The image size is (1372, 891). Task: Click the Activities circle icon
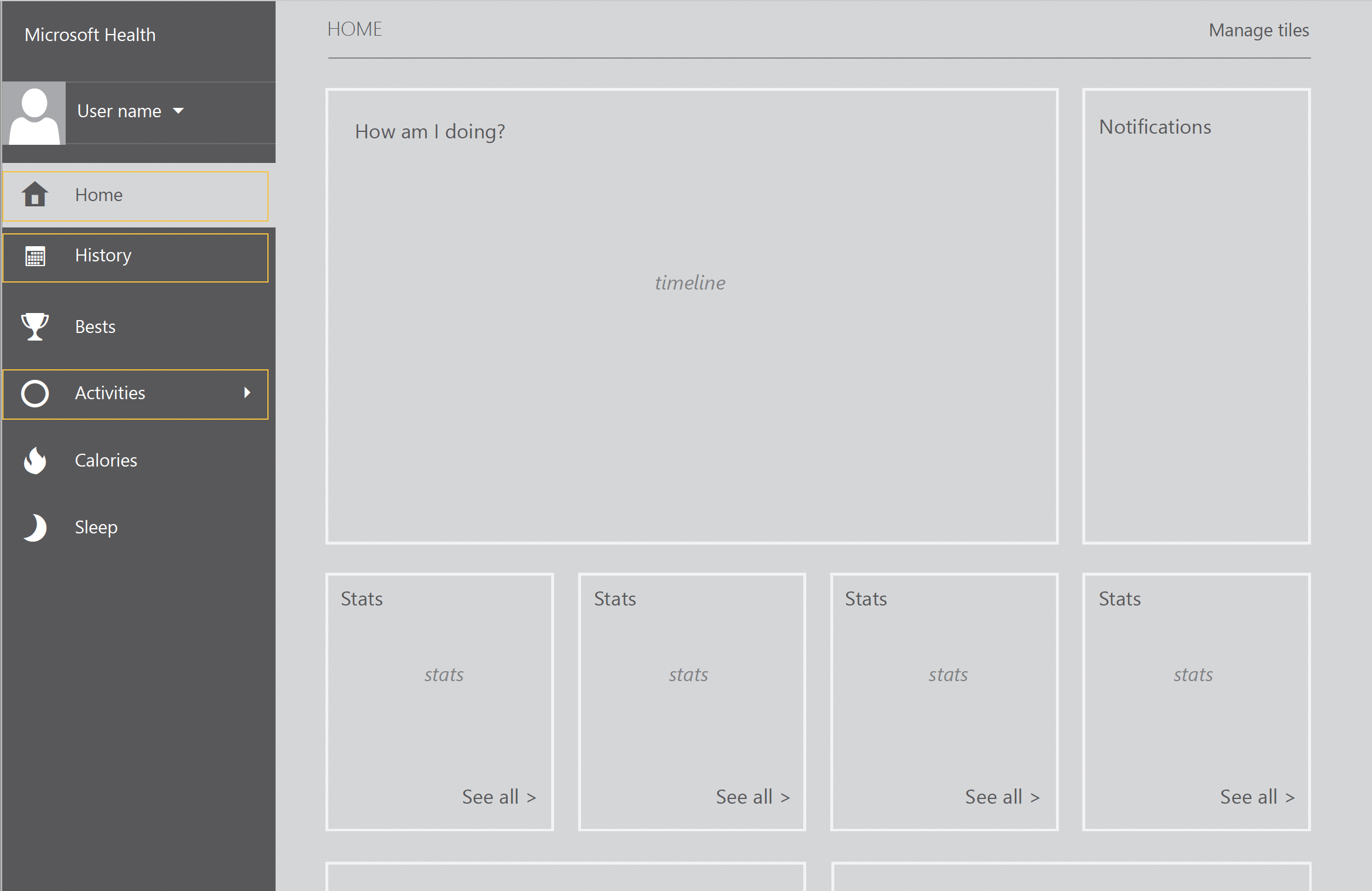[x=35, y=393]
